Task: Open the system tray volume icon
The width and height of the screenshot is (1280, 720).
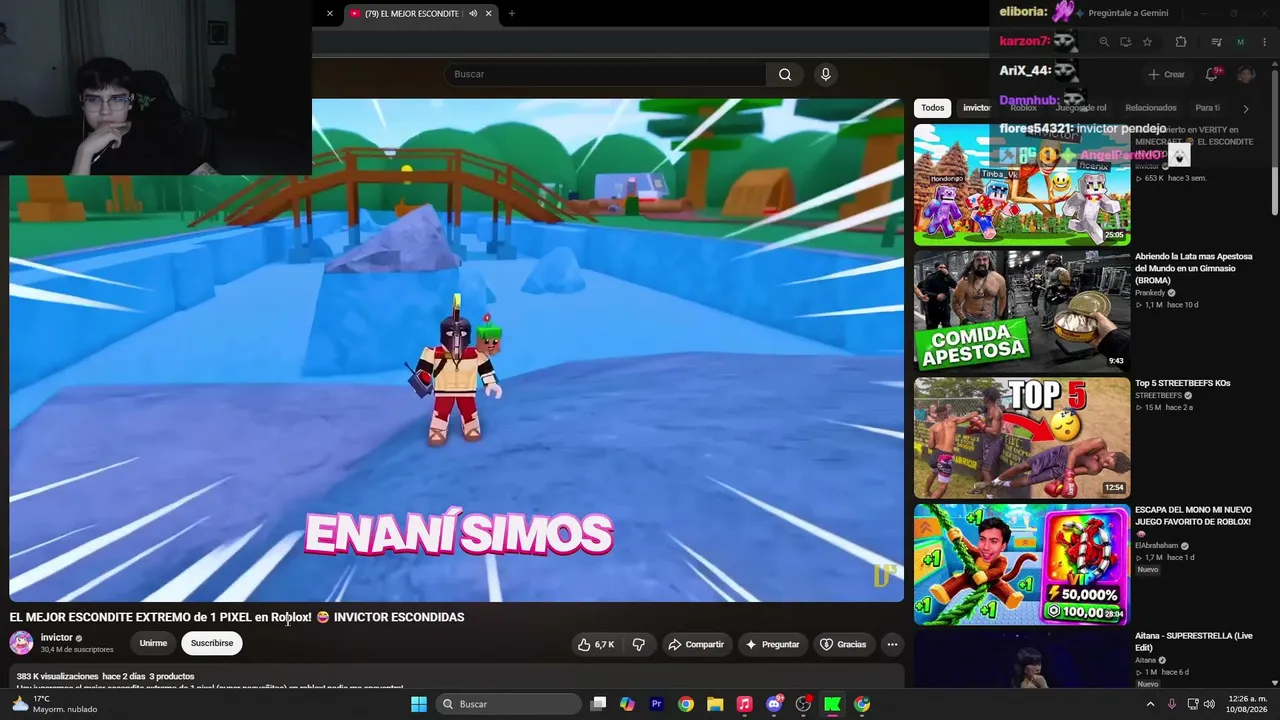Action: coord(1210,704)
